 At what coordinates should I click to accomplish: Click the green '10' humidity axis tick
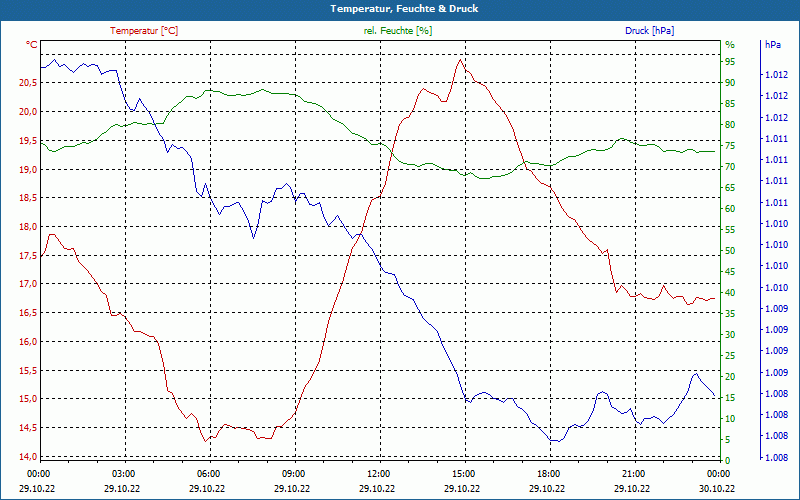coord(730,419)
